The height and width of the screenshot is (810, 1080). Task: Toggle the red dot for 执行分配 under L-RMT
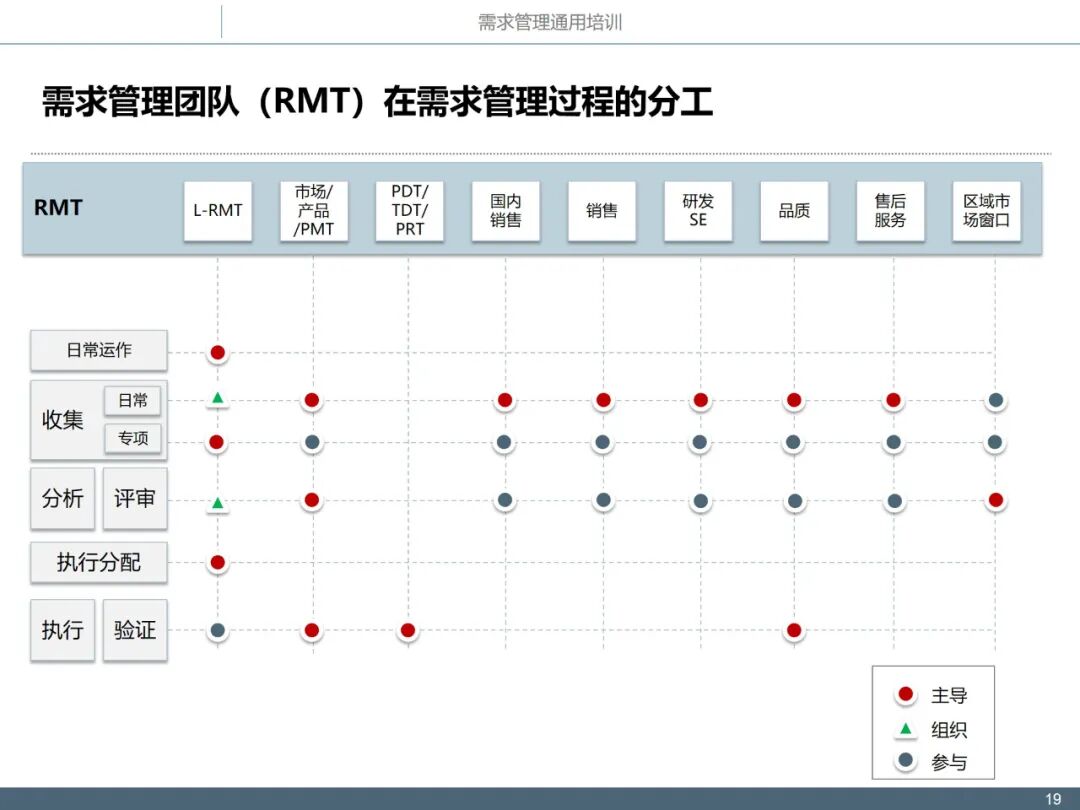pyautogui.click(x=216, y=562)
